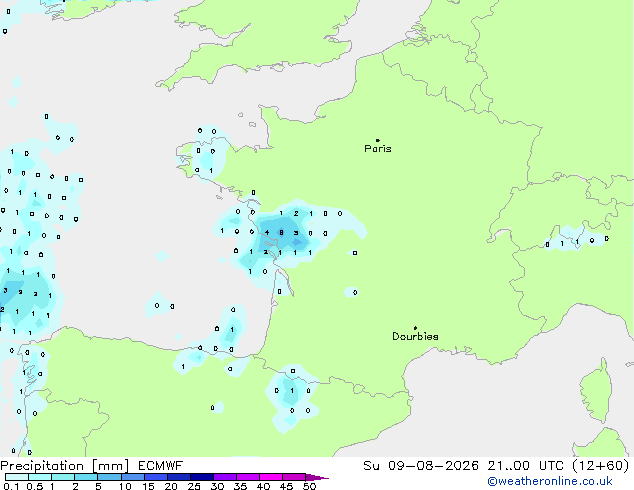
Task: Click the Paris location dot marker
Action: pyautogui.click(x=378, y=140)
